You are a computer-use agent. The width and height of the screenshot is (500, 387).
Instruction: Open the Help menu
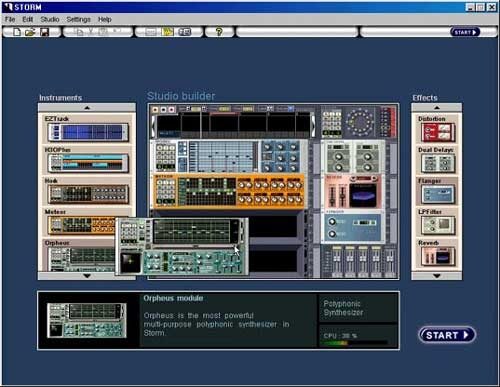105,19
